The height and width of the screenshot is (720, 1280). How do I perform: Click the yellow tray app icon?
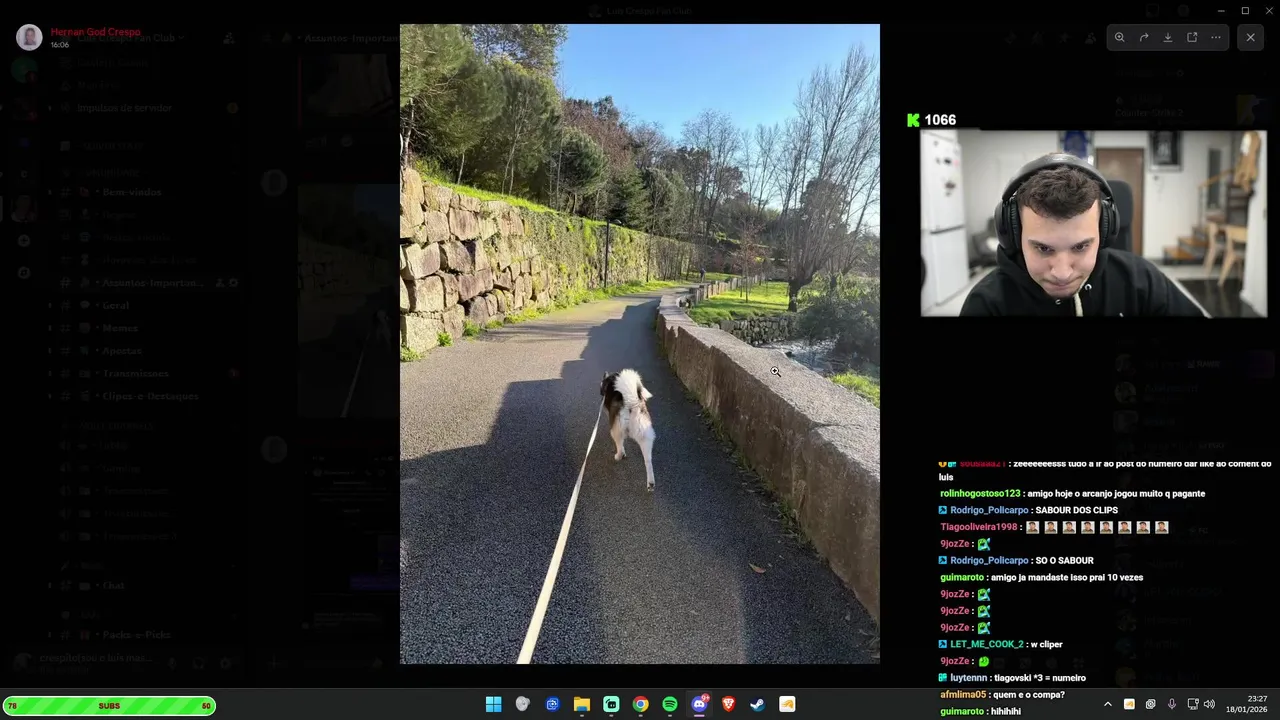tap(1129, 705)
